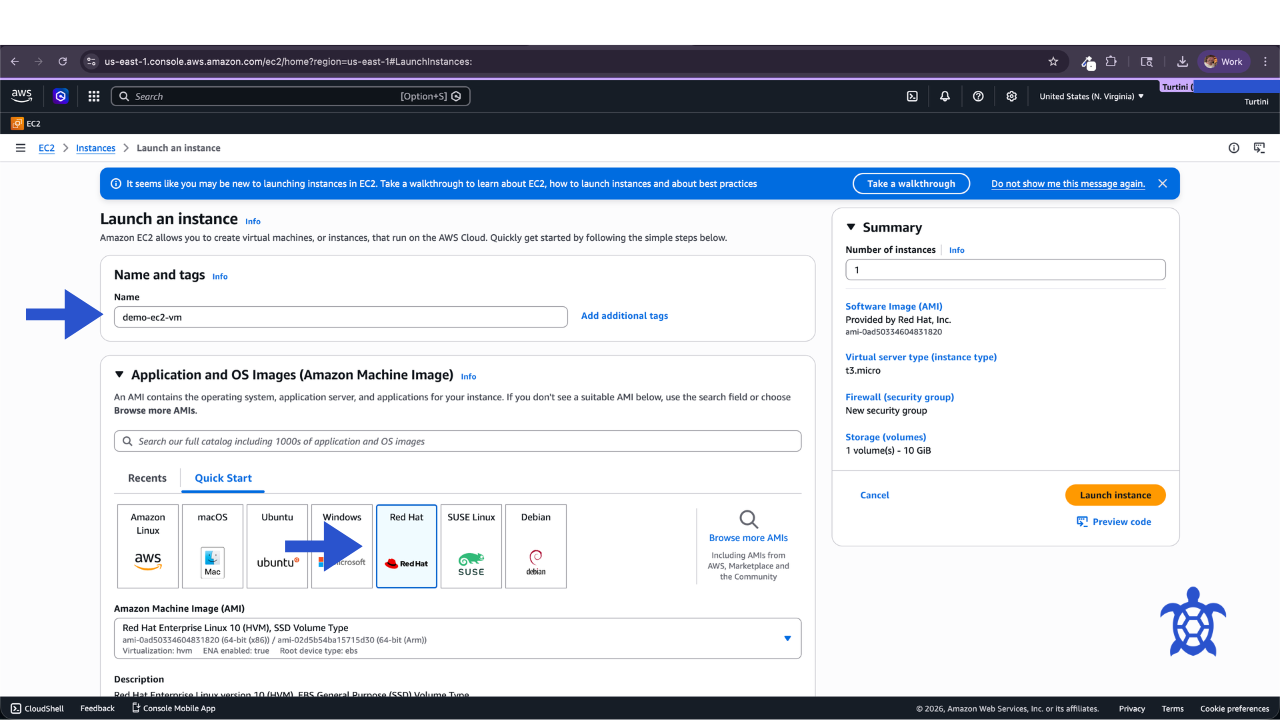Switch to the Recents tab

(x=147, y=478)
